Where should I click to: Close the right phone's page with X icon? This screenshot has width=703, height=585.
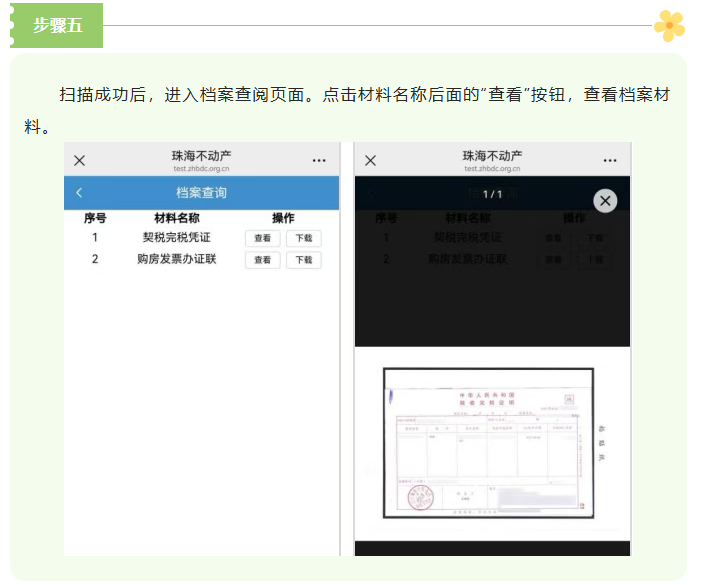click(x=370, y=160)
